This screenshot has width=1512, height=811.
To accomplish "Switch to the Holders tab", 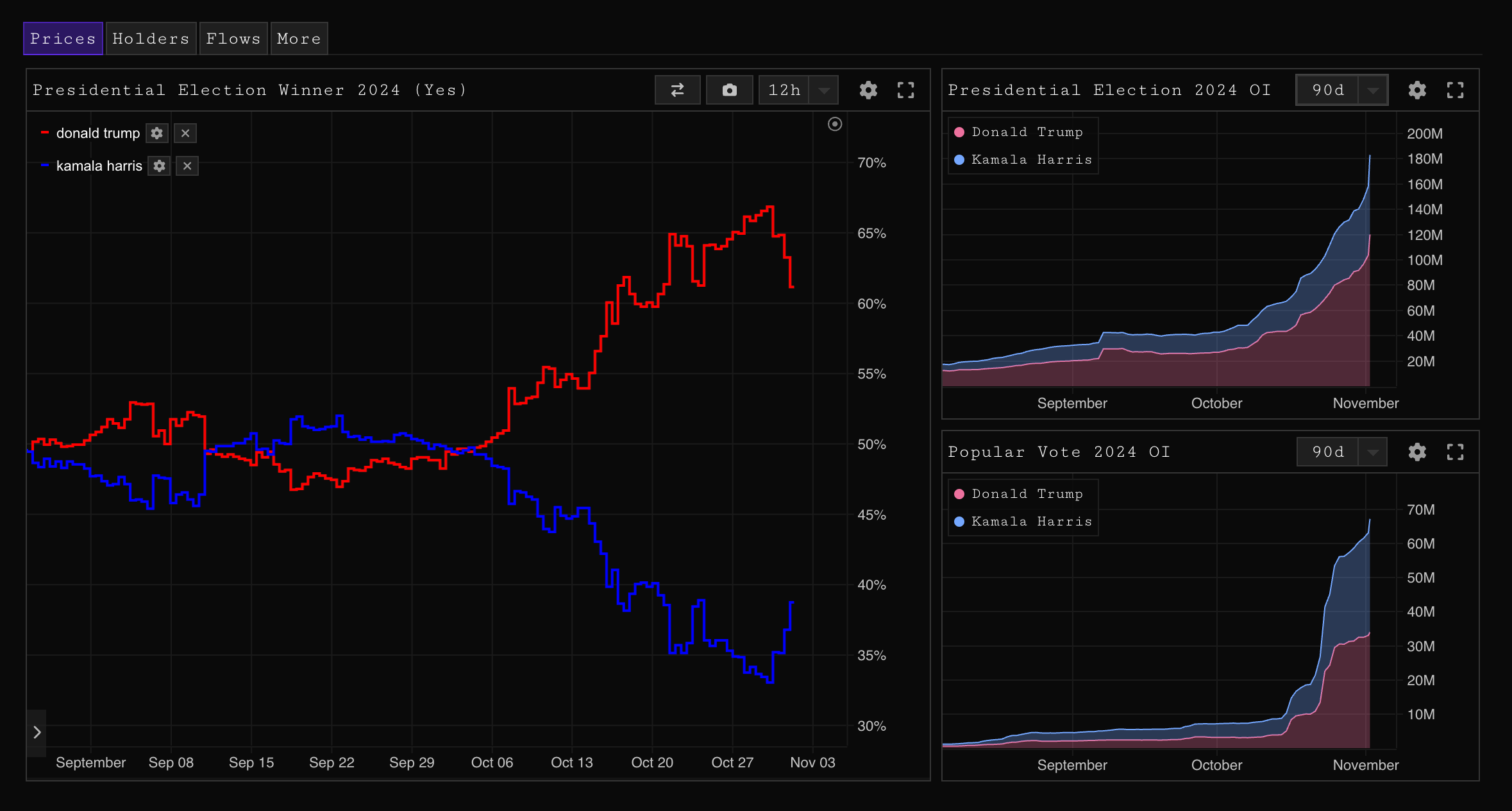I will [151, 39].
